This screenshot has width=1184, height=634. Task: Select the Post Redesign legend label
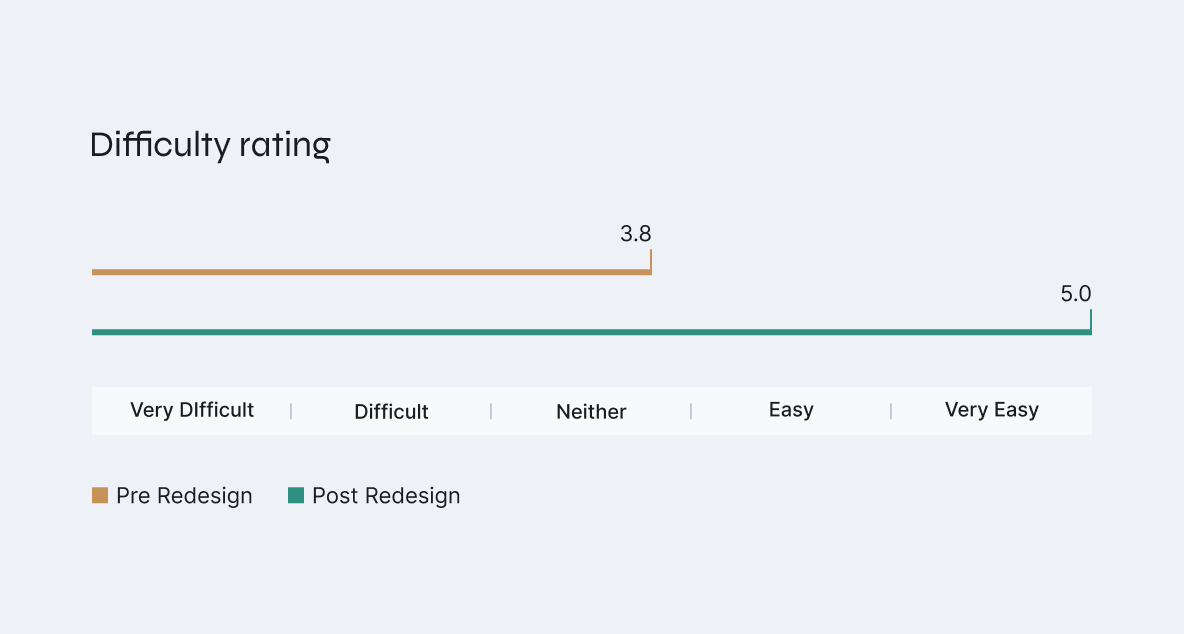click(x=386, y=496)
